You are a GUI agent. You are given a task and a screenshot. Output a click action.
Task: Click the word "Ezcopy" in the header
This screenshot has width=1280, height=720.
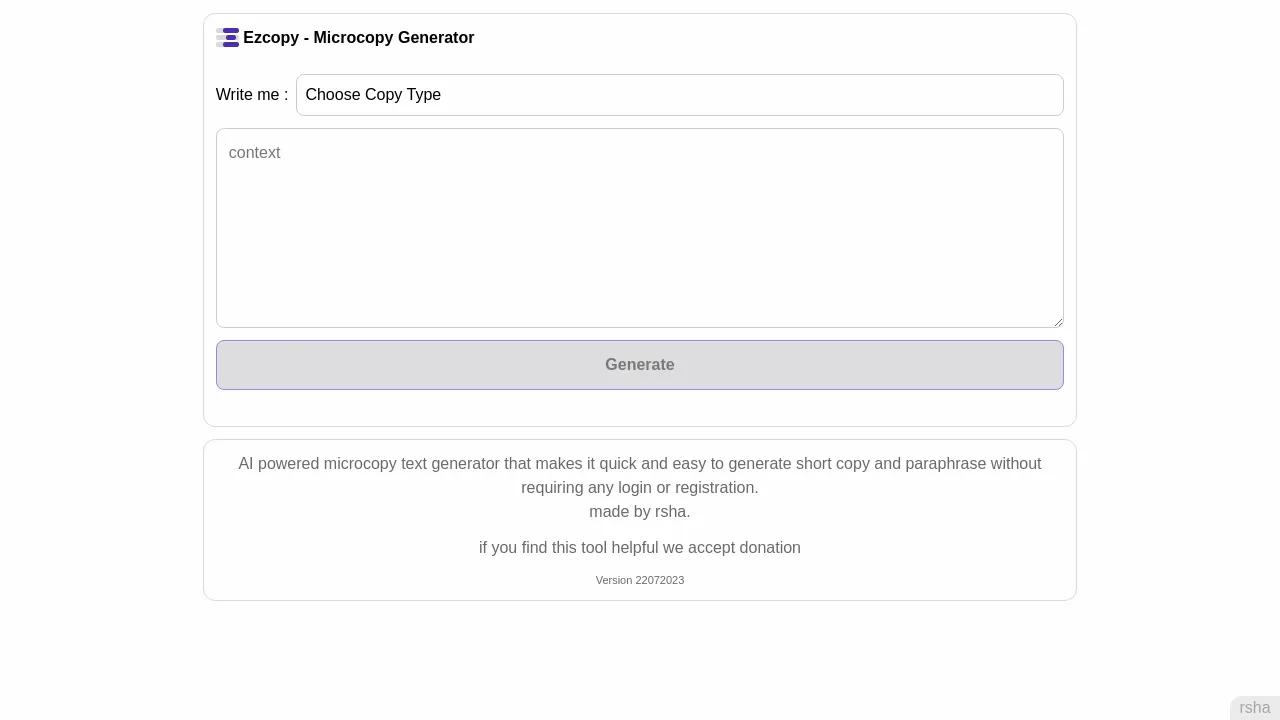(270, 38)
